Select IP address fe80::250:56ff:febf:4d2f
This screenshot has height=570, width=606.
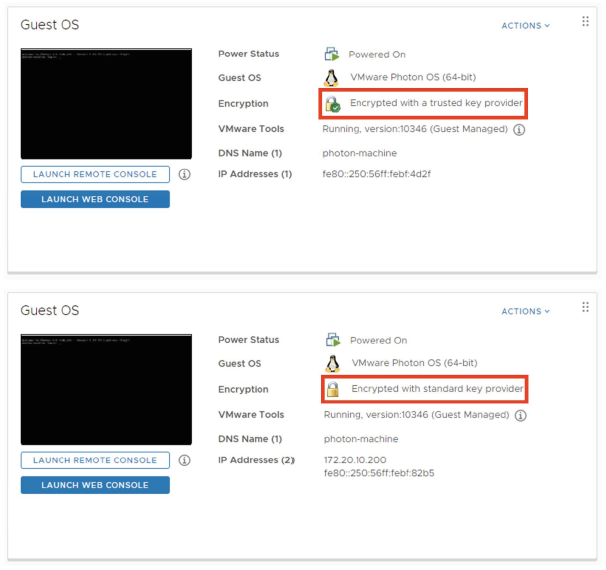pyautogui.click(x=376, y=174)
